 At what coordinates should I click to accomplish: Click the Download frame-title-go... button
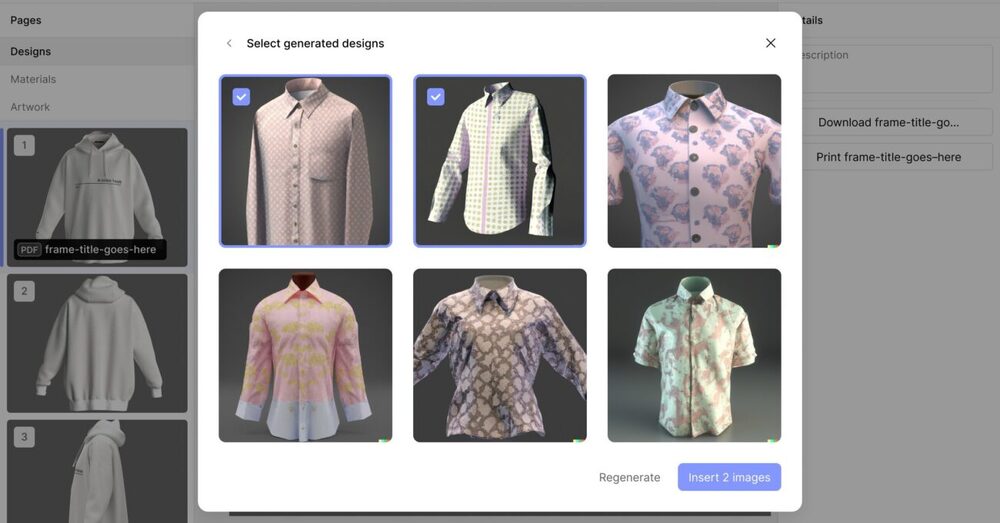(x=888, y=122)
